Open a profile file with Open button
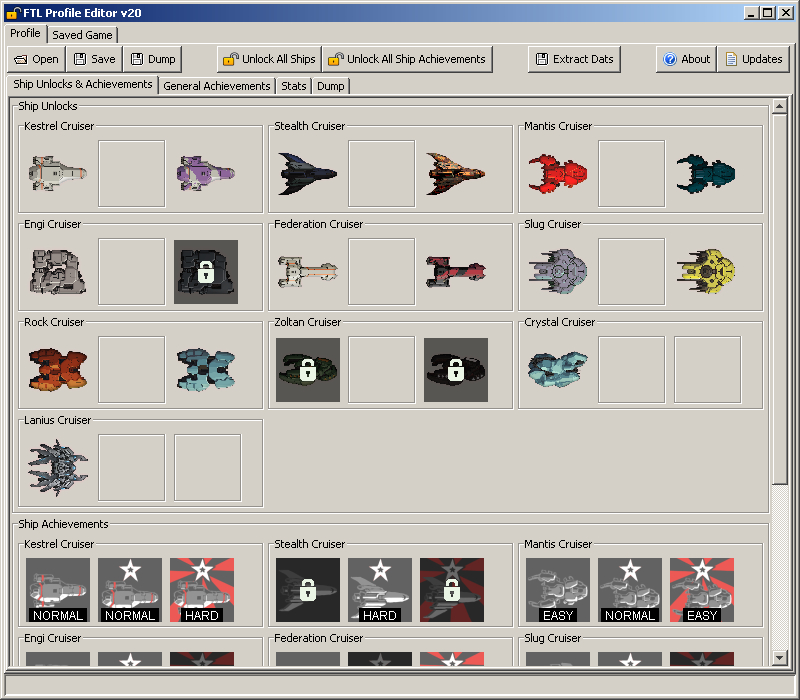 click(36, 59)
